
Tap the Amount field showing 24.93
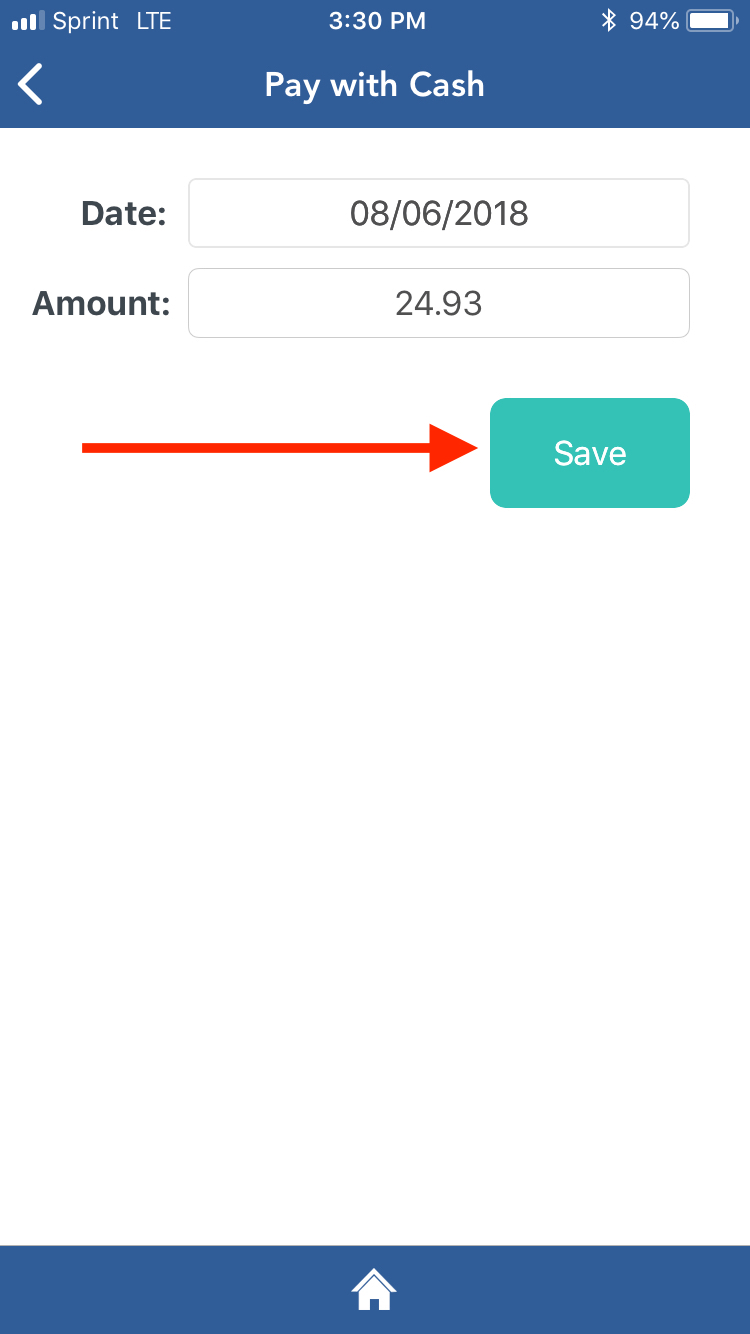(439, 303)
